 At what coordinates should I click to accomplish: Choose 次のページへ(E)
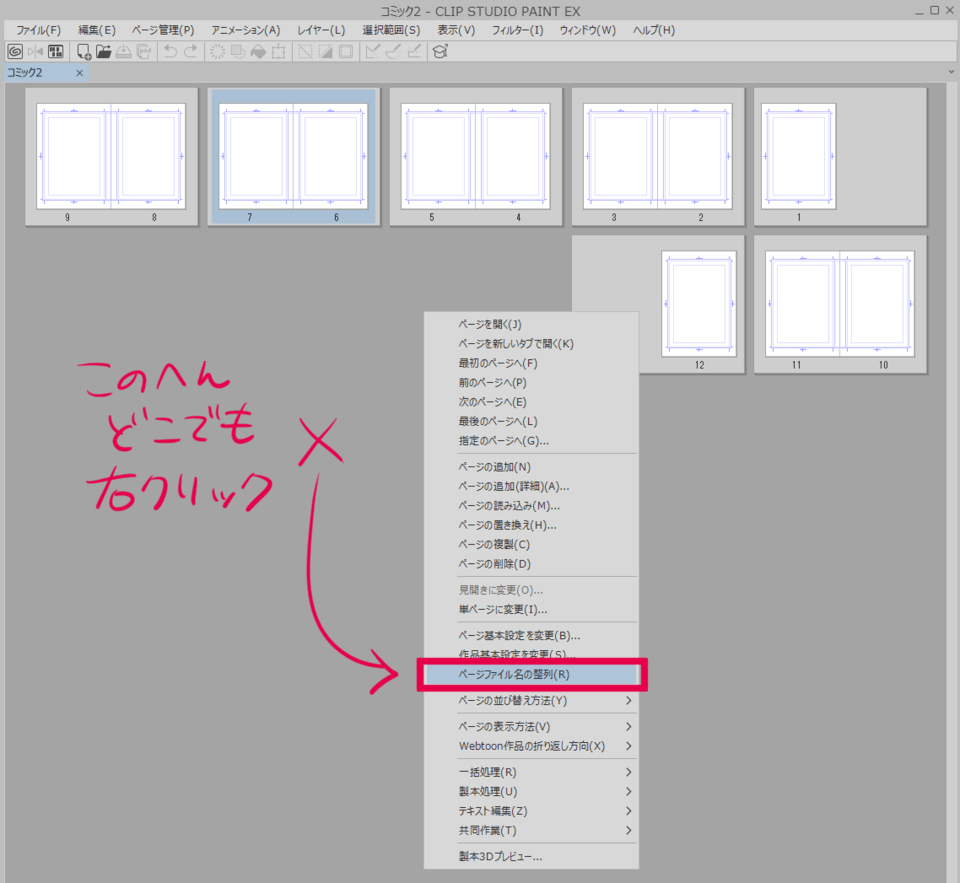tap(531, 402)
